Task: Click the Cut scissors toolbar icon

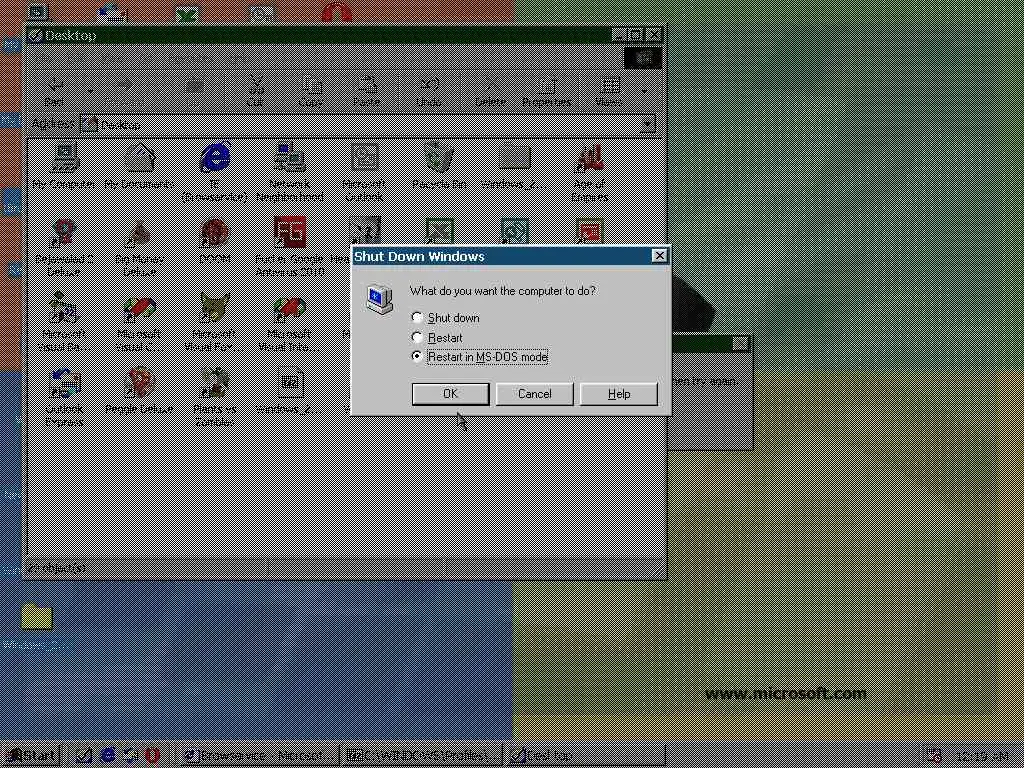Action: [x=255, y=91]
